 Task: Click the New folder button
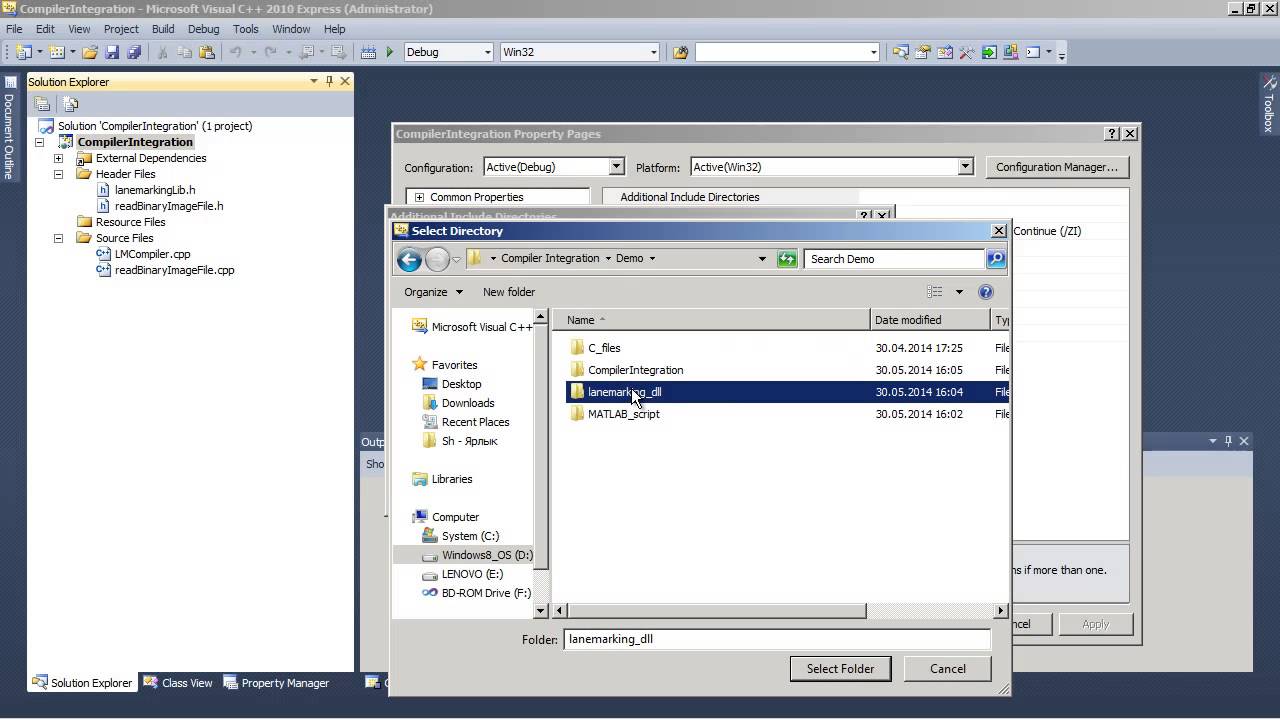tap(509, 292)
